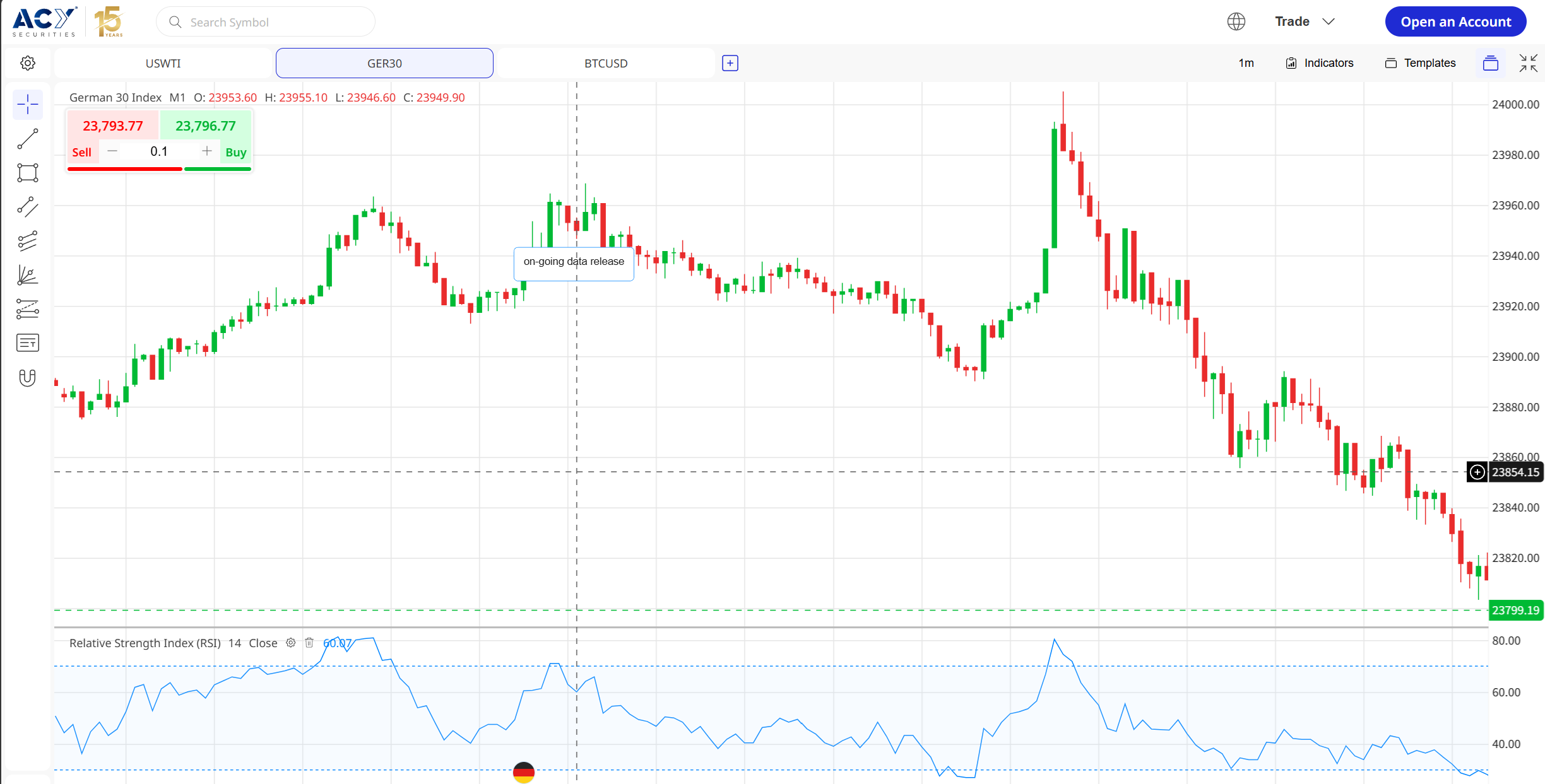Image resolution: width=1545 pixels, height=784 pixels.
Task: Expand the Trade dropdown menu
Action: (1305, 21)
